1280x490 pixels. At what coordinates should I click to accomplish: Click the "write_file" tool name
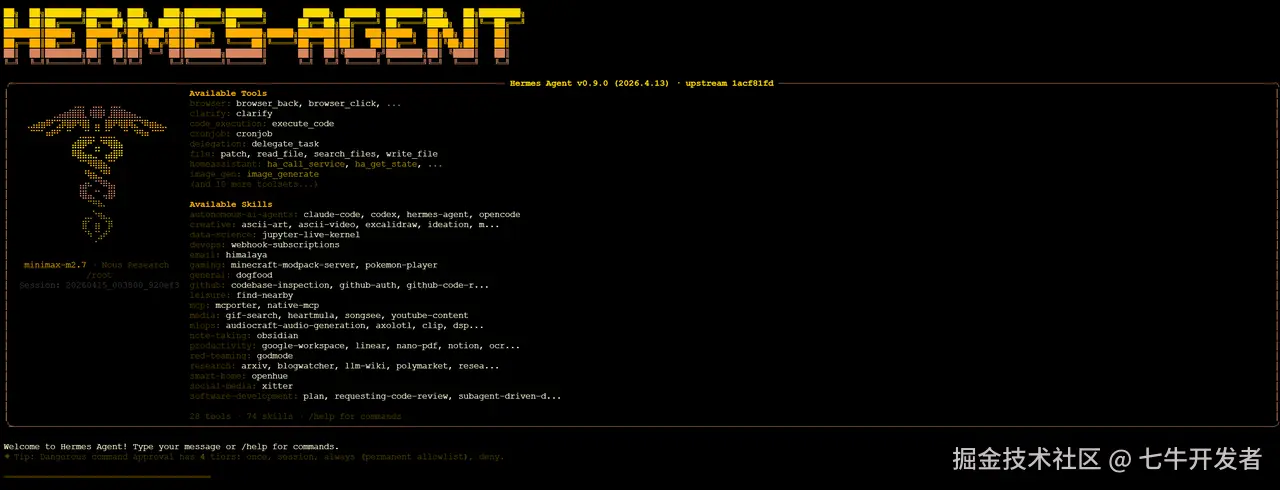point(412,154)
